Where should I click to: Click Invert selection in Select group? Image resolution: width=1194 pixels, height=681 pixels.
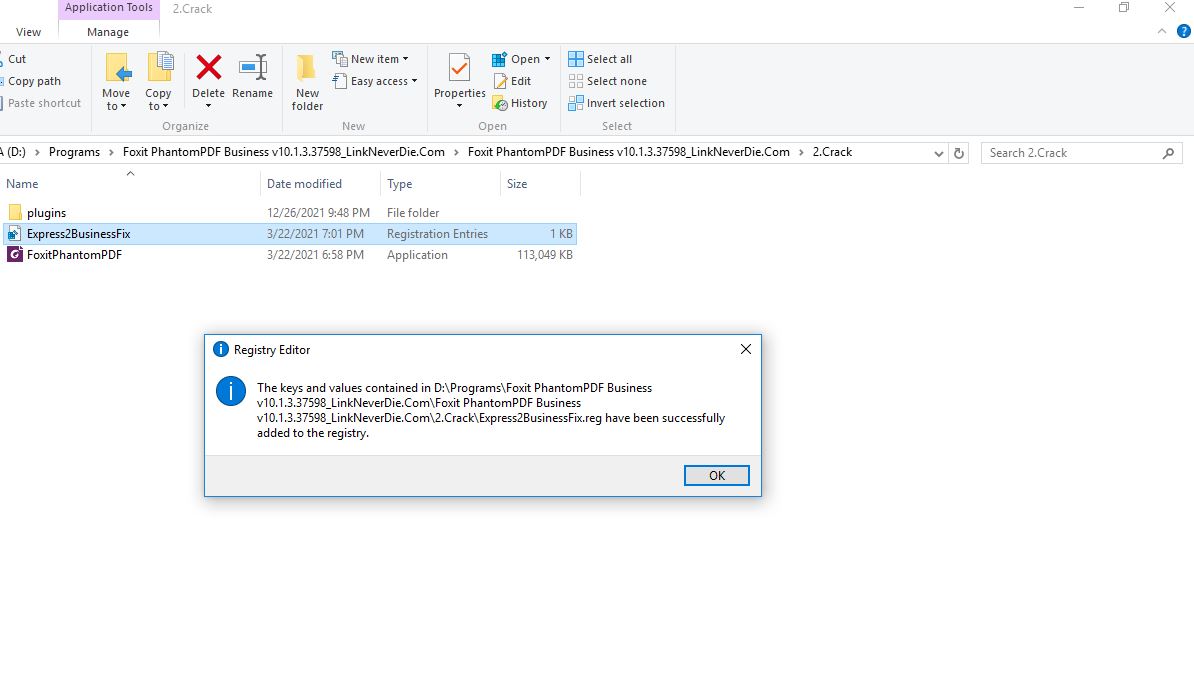coord(616,103)
